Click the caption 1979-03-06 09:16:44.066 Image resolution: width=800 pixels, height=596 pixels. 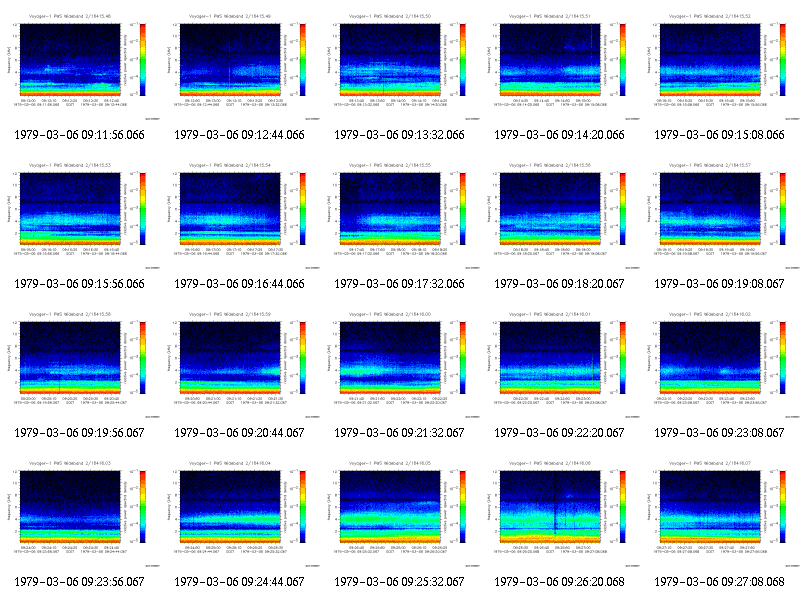(239, 284)
